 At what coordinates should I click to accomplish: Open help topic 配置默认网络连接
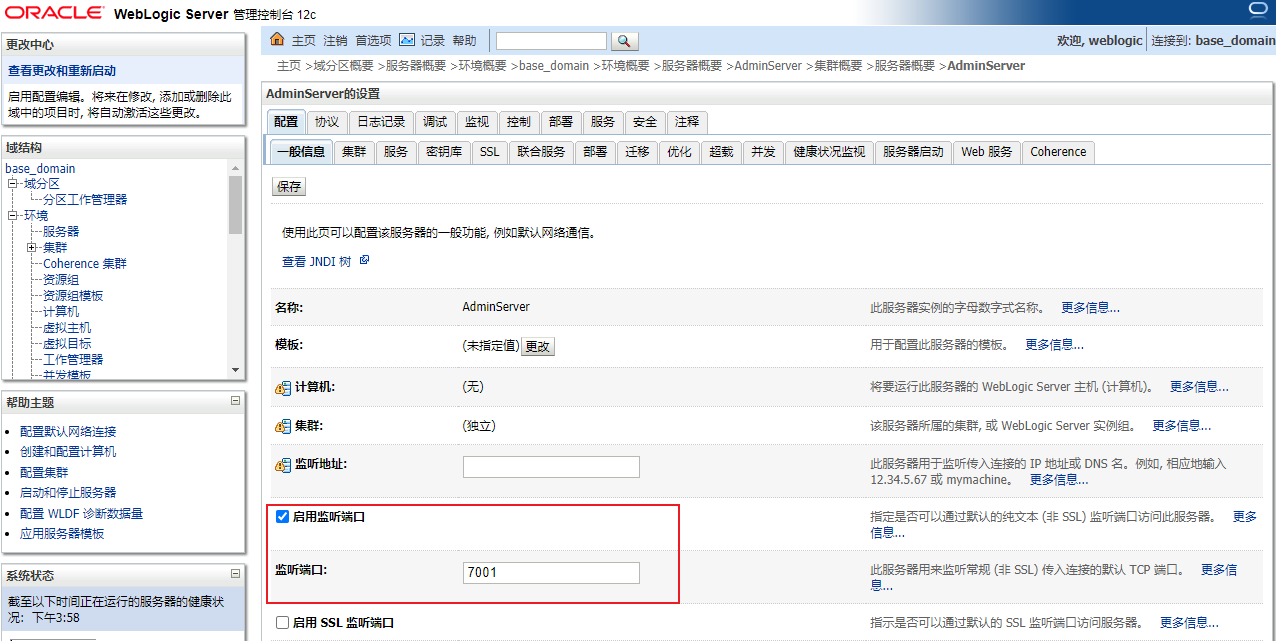(68, 432)
